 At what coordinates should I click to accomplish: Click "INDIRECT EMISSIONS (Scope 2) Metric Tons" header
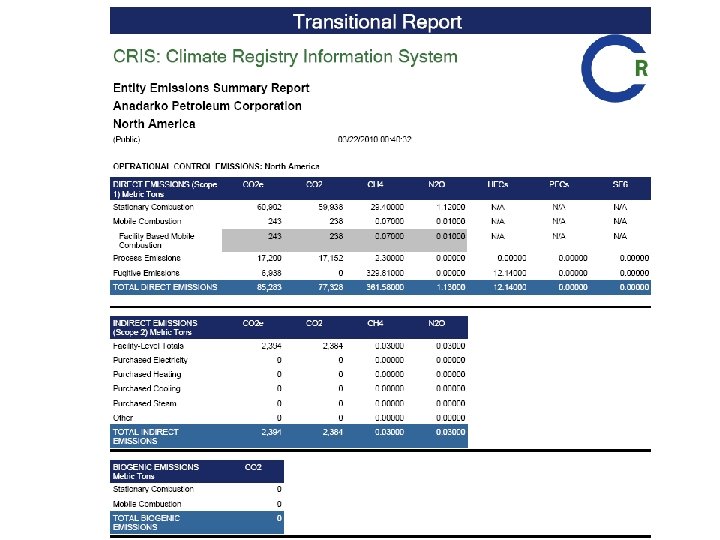tap(155, 327)
